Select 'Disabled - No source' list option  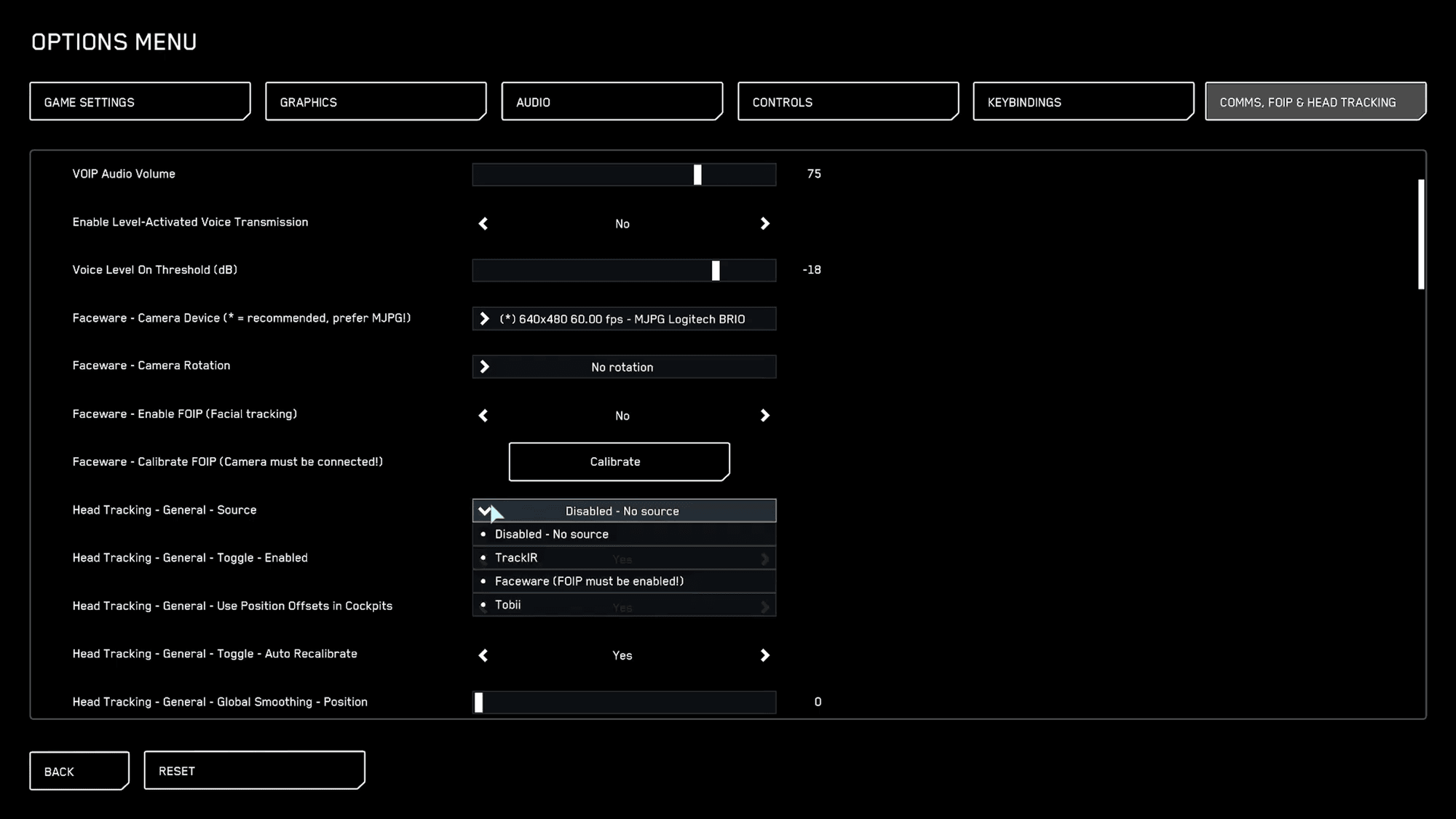(x=624, y=534)
